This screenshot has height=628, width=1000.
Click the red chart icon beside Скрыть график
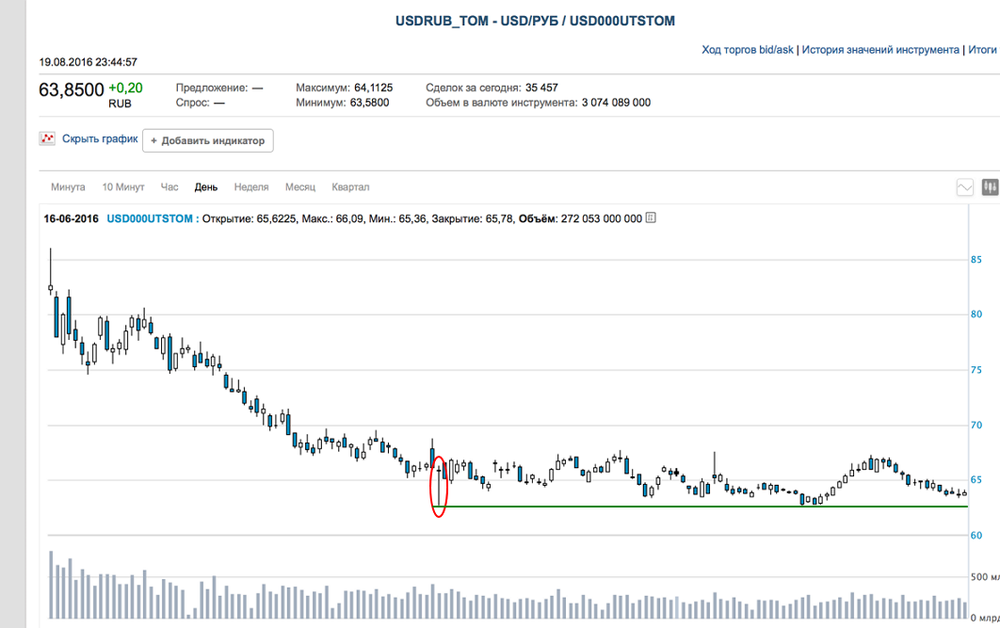pos(47,138)
